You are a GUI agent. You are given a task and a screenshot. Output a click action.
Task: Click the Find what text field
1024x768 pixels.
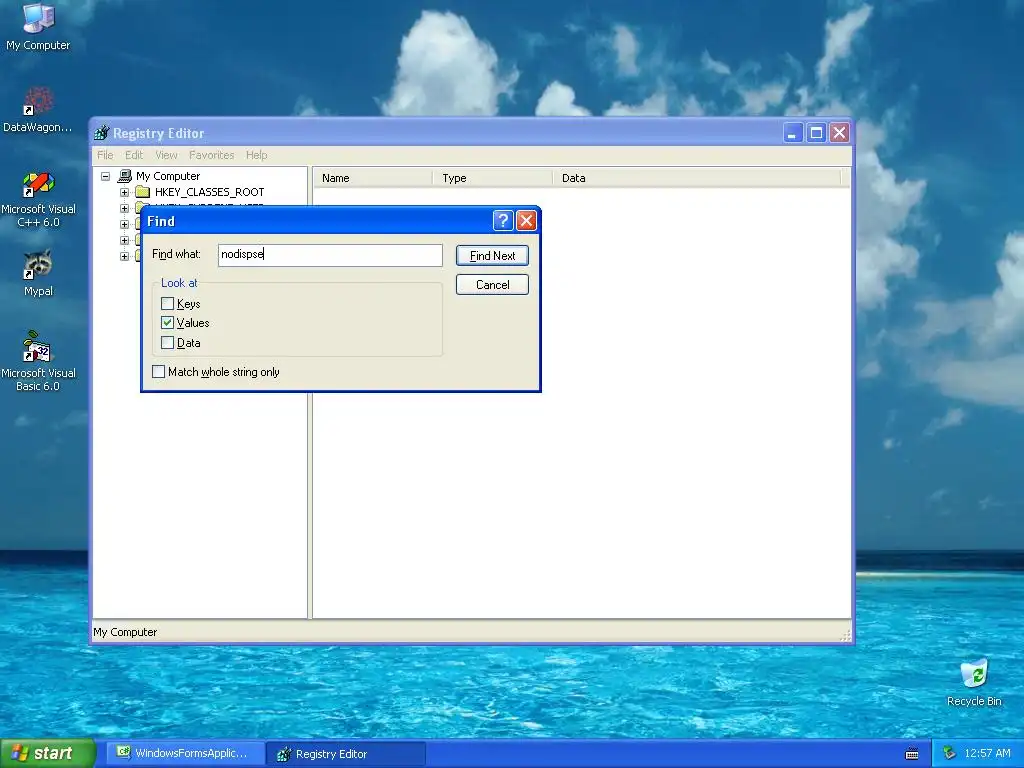coord(330,255)
